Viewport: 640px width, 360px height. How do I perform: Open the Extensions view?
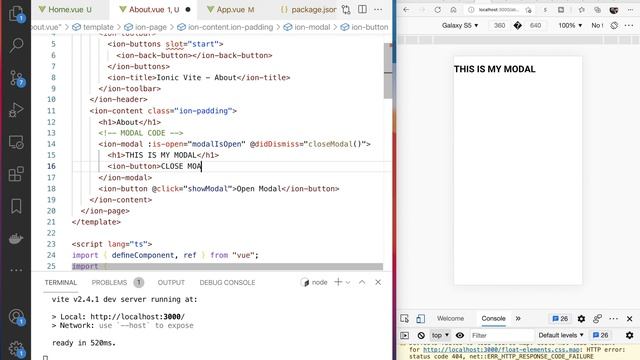click(16, 174)
